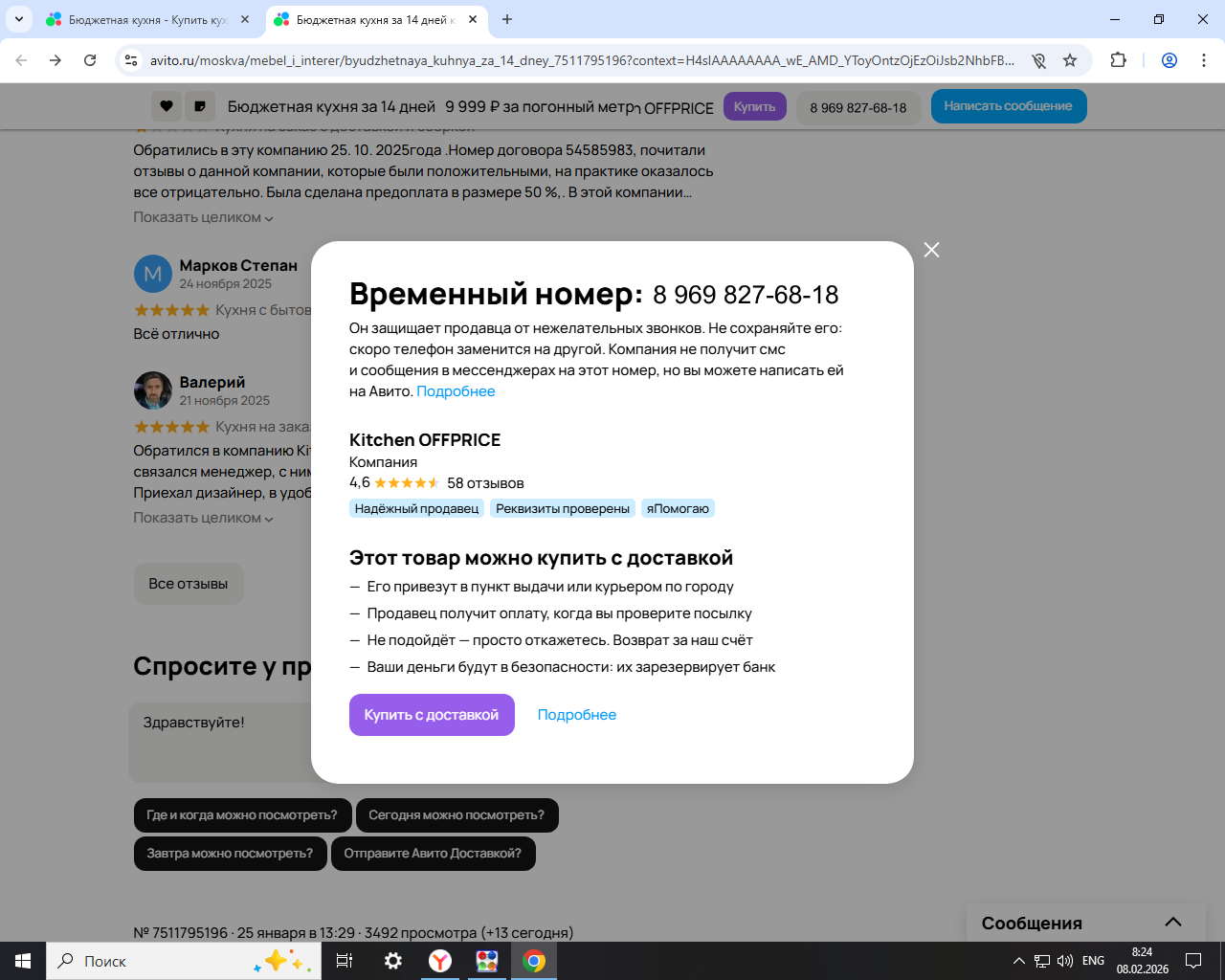This screenshot has width=1225, height=980.
Task: Click the temporary number 8 969 827-68-18 in popup
Action: pyautogui.click(x=746, y=295)
